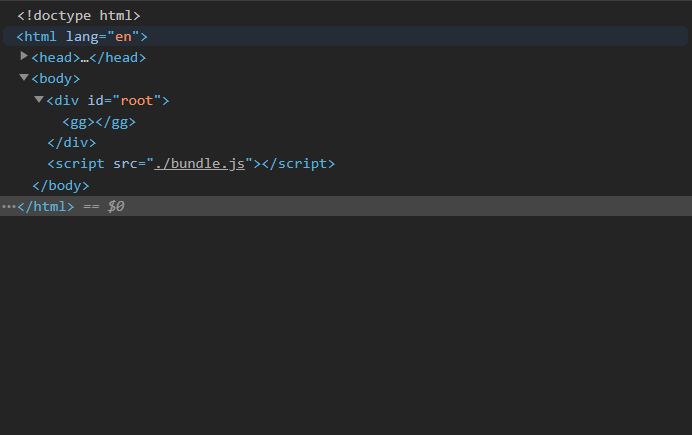Collapse the div id="root" node
The image size is (692, 435).
tap(39, 100)
